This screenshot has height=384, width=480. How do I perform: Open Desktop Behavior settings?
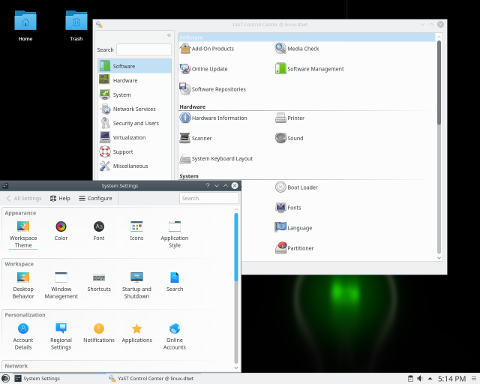coord(23,285)
